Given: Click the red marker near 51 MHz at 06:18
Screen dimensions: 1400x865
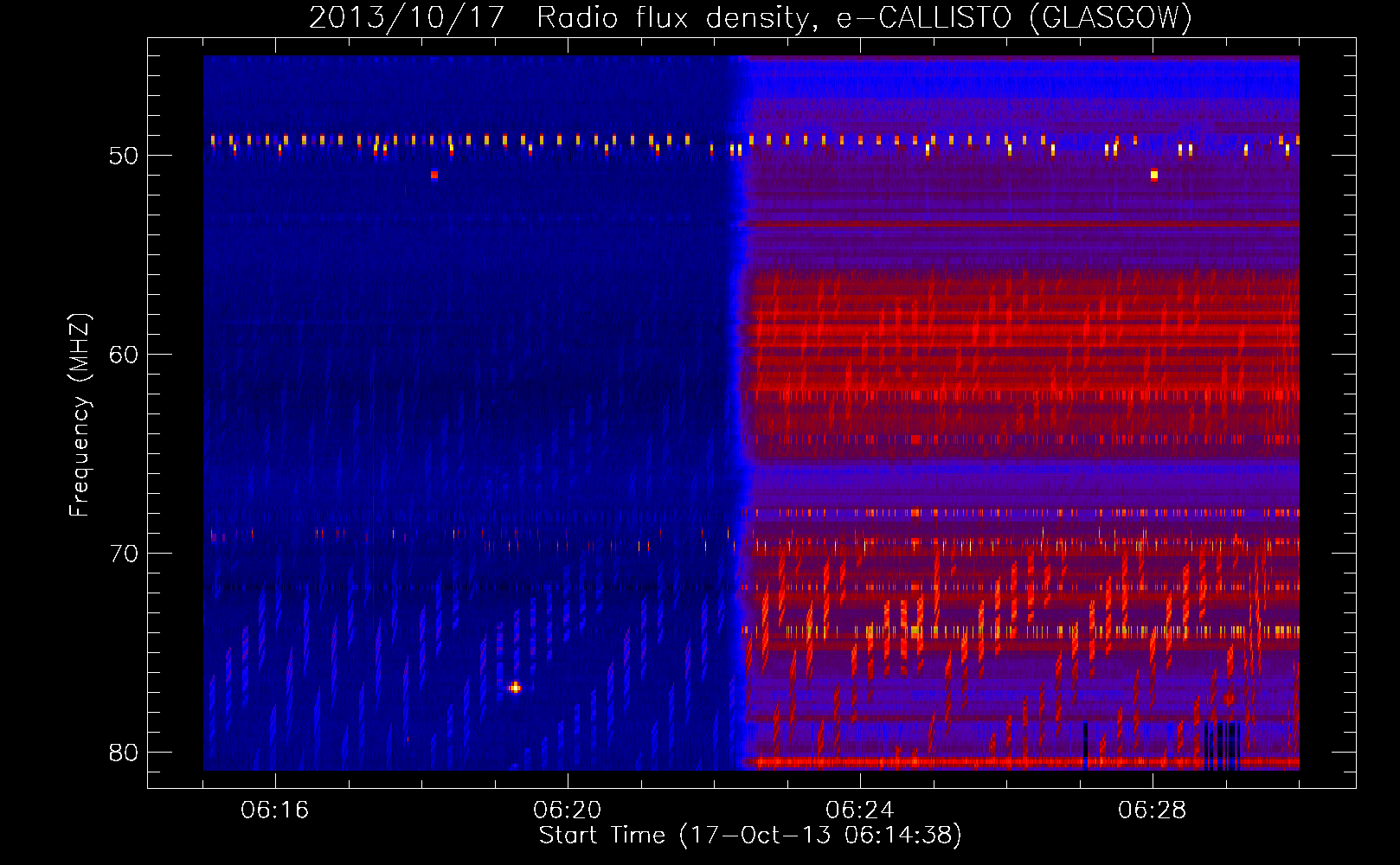Looking at the screenshot, I should point(434,175).
